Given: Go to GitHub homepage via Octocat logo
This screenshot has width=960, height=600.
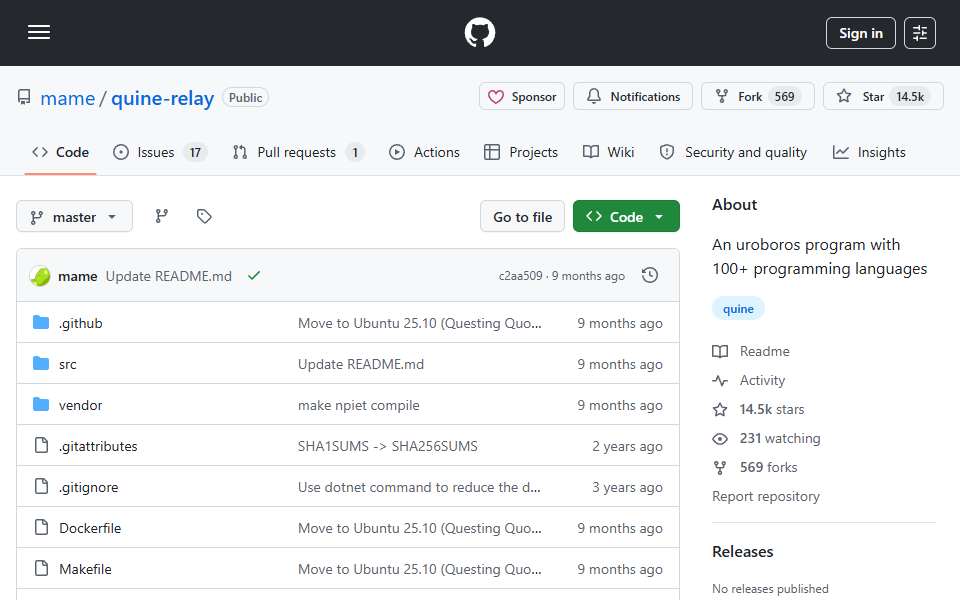Looking at the screenshot, I should [479, 32].
